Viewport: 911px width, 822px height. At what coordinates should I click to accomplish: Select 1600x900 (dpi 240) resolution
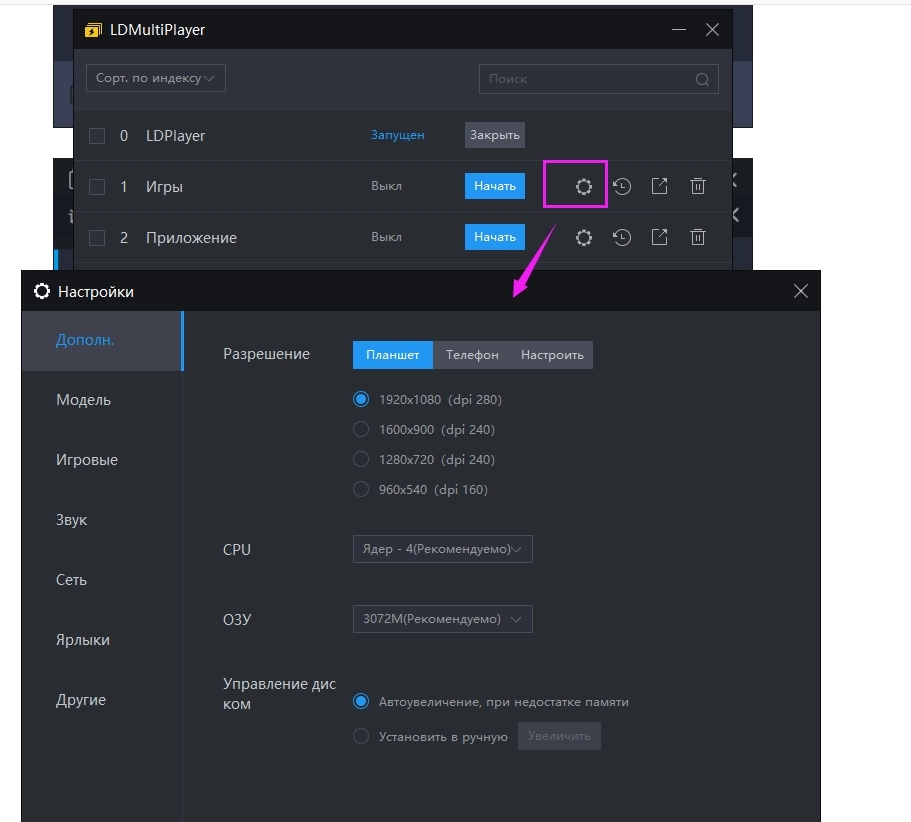[361, 430]
